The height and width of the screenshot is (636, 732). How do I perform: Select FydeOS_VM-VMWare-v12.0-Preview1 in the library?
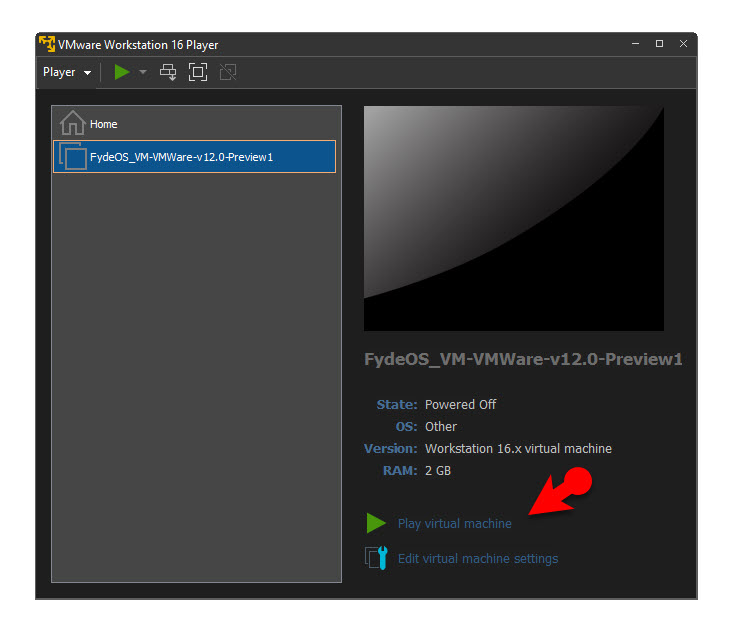pos(195,157)
